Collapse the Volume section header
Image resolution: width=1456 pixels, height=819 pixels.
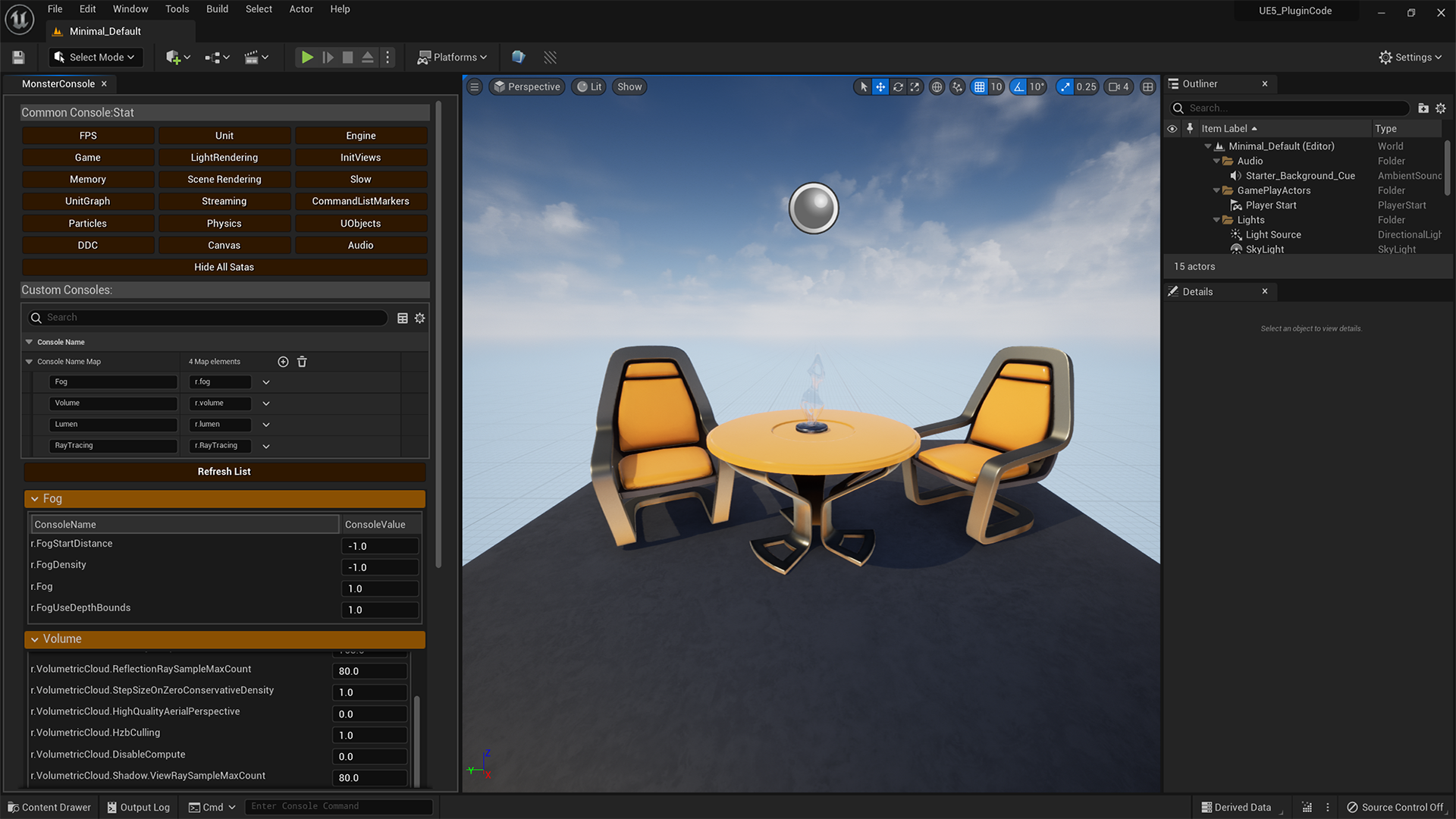coord(224,639)
